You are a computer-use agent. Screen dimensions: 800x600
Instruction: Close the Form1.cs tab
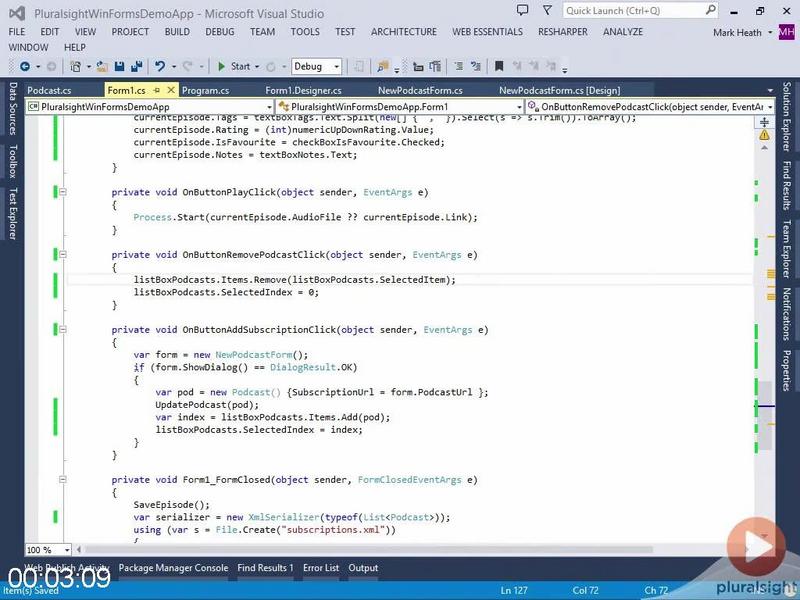point(171,90)
